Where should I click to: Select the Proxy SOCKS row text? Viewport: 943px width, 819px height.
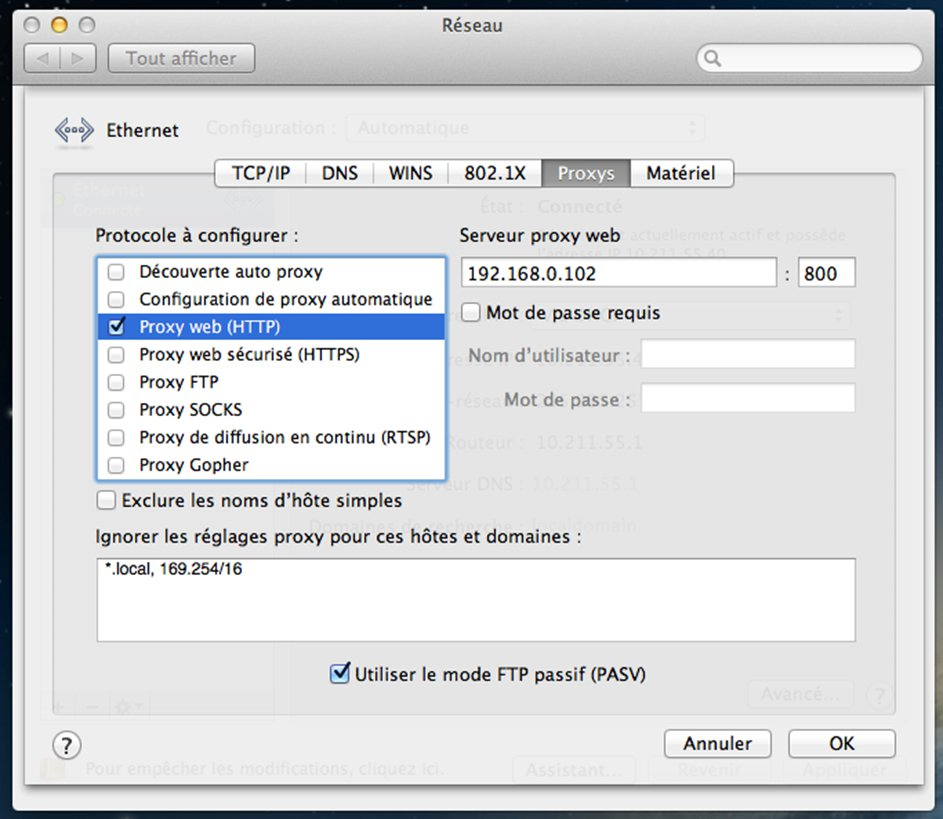click(191, 410)
